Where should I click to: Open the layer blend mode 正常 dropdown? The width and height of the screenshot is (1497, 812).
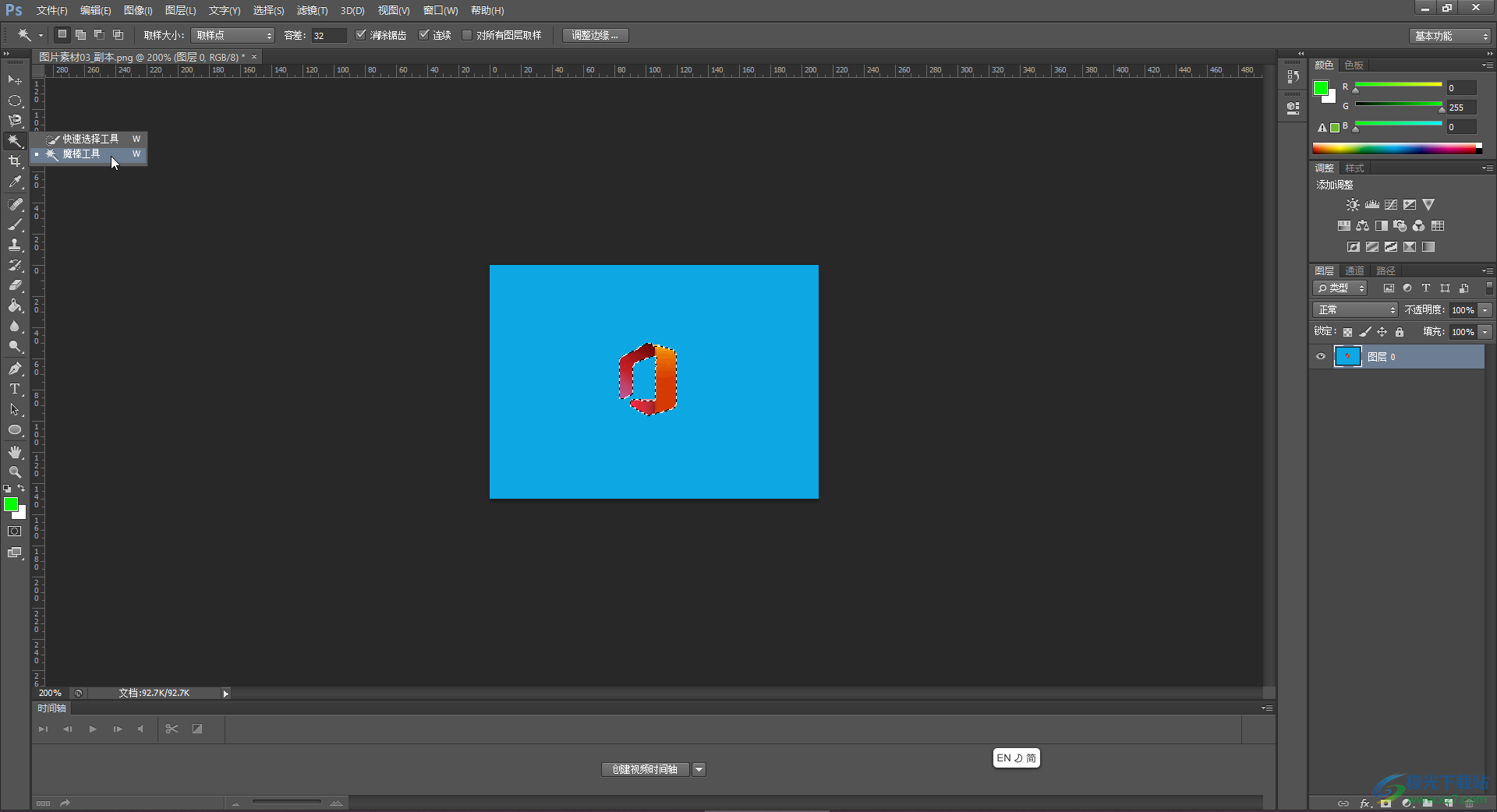(1355, 310)
